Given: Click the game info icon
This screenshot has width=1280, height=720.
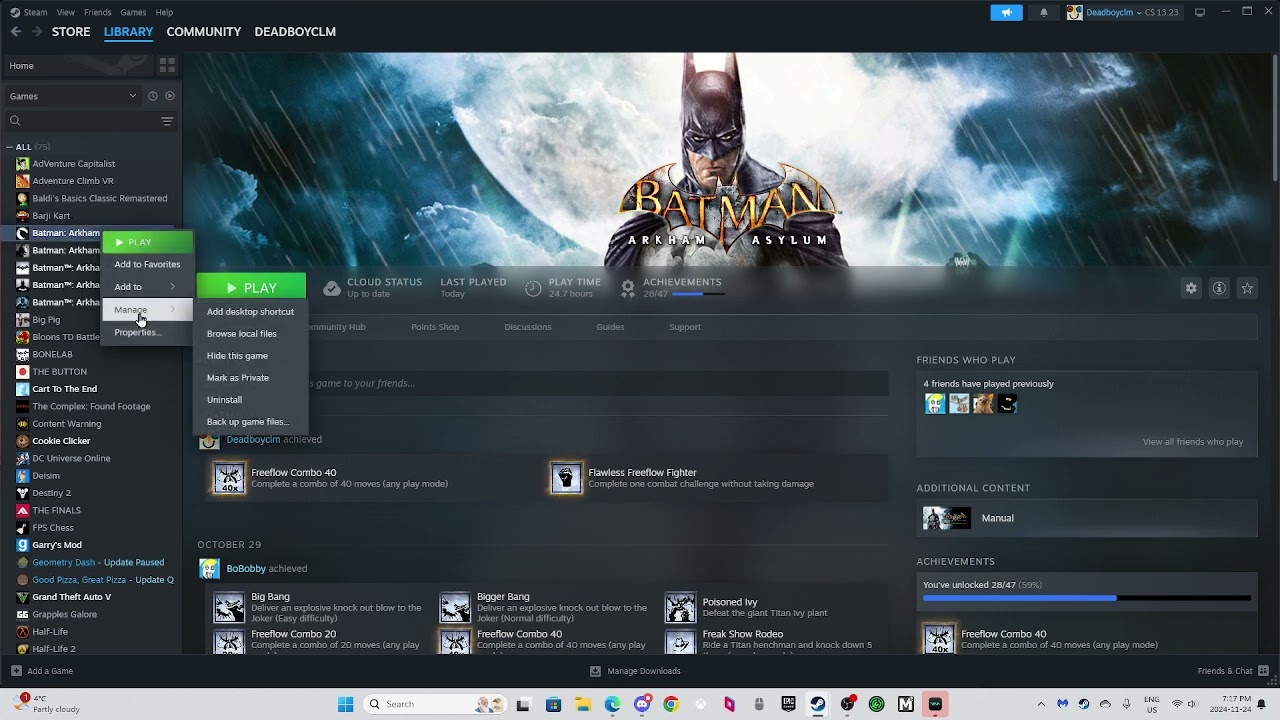Looking at the screenshot, I should [x=1219, y=288].
